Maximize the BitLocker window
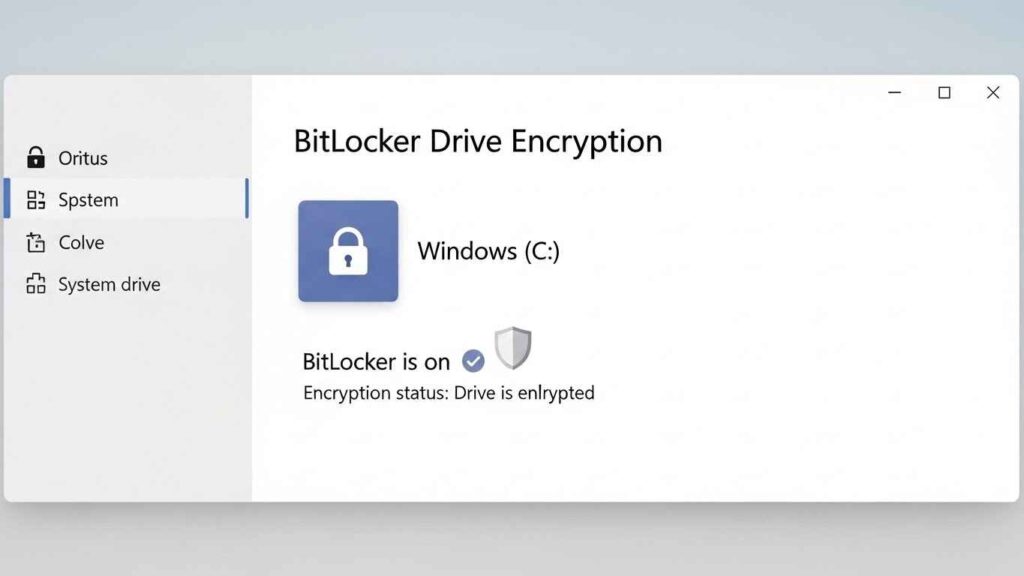Viewport: 1024px width, 576px height. tap(944, 93)
